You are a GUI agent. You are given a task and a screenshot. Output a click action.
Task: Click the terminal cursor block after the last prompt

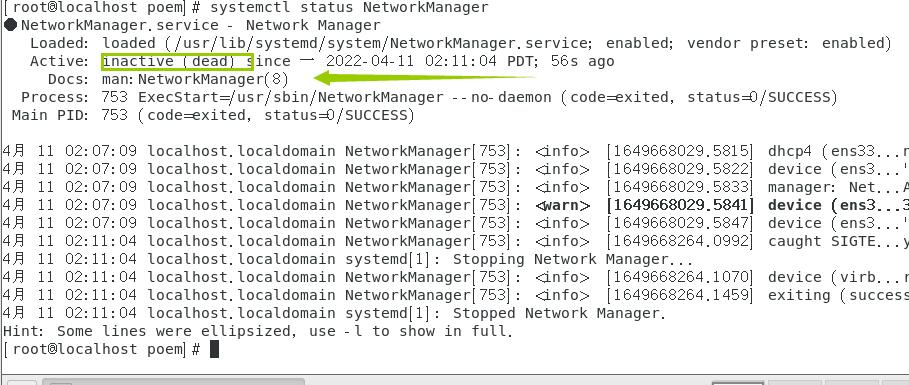point(214,349)
